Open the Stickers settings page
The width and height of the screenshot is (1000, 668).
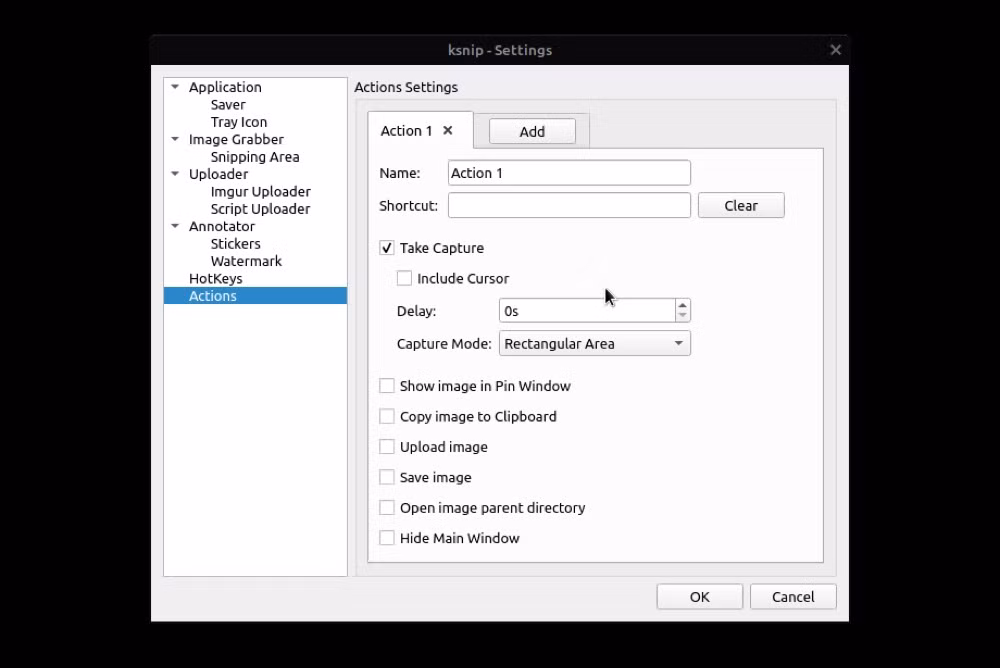pos(235,244)
